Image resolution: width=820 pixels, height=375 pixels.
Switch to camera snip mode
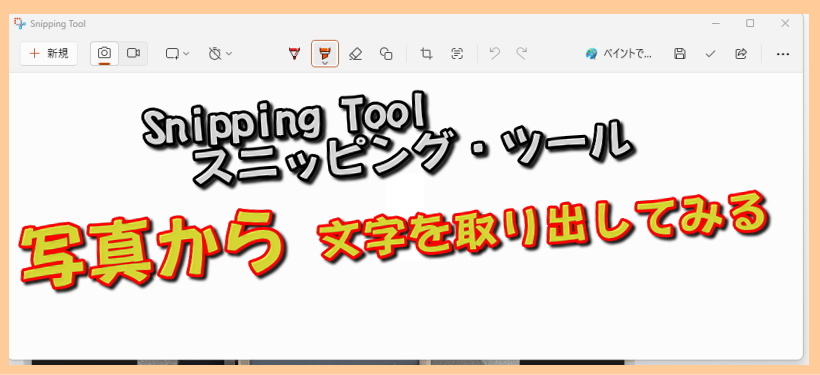(105, 54)
